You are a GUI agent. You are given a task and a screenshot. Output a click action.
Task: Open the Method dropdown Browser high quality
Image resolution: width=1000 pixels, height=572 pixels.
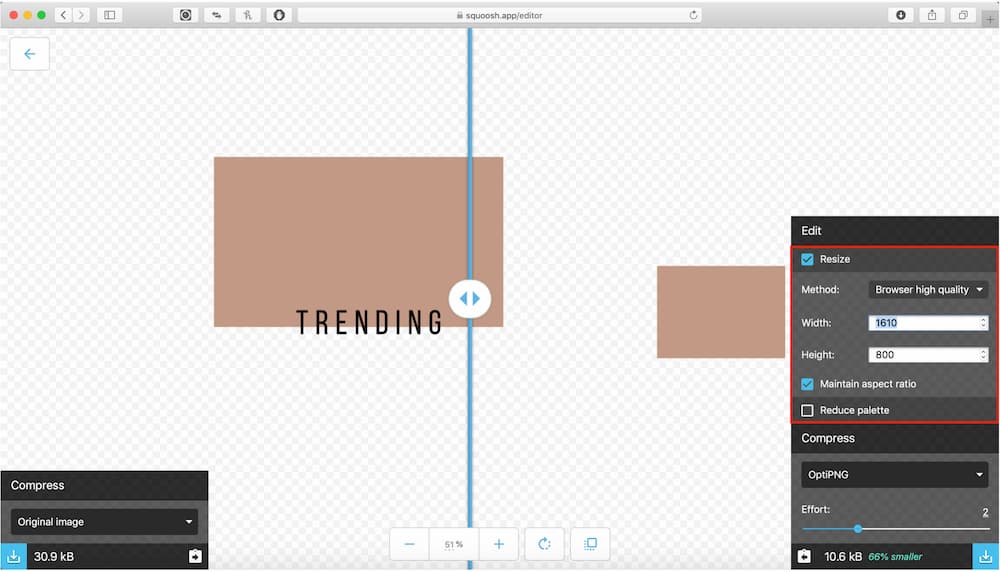click(928, 290)
